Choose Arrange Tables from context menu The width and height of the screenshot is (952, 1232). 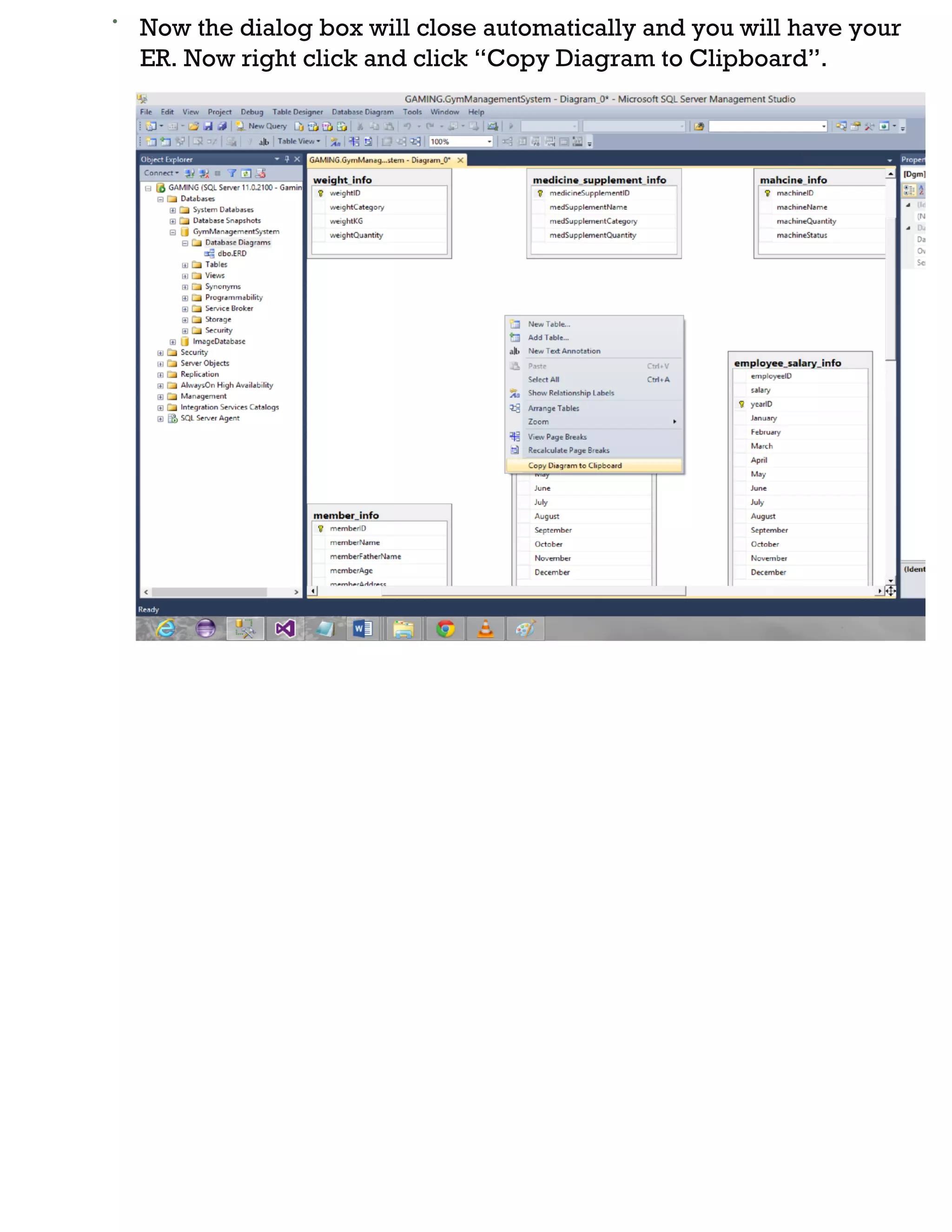click(x=553, y=408)
